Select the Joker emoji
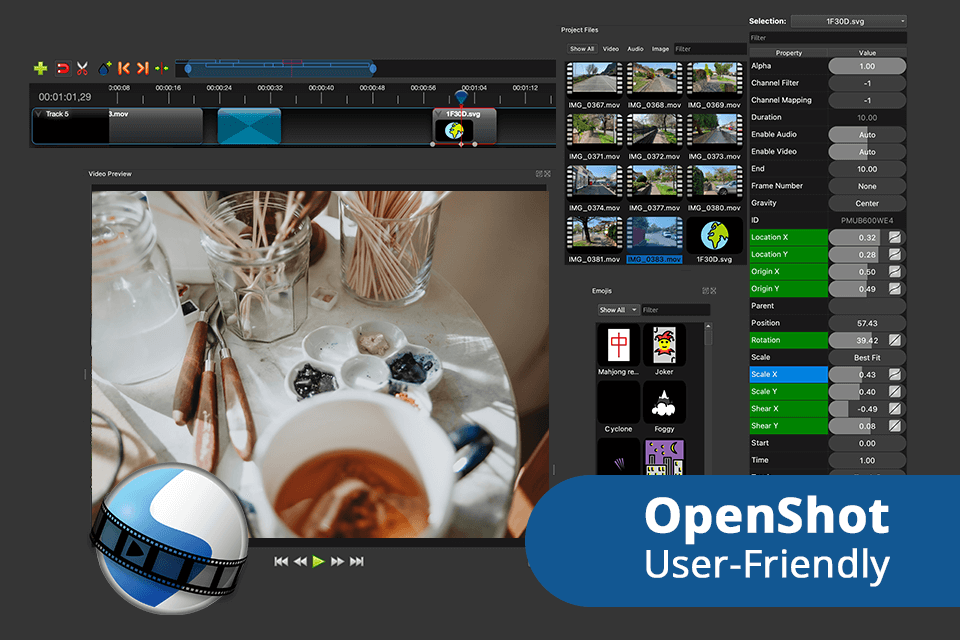 pyautogui.click(x=664, y=345)
